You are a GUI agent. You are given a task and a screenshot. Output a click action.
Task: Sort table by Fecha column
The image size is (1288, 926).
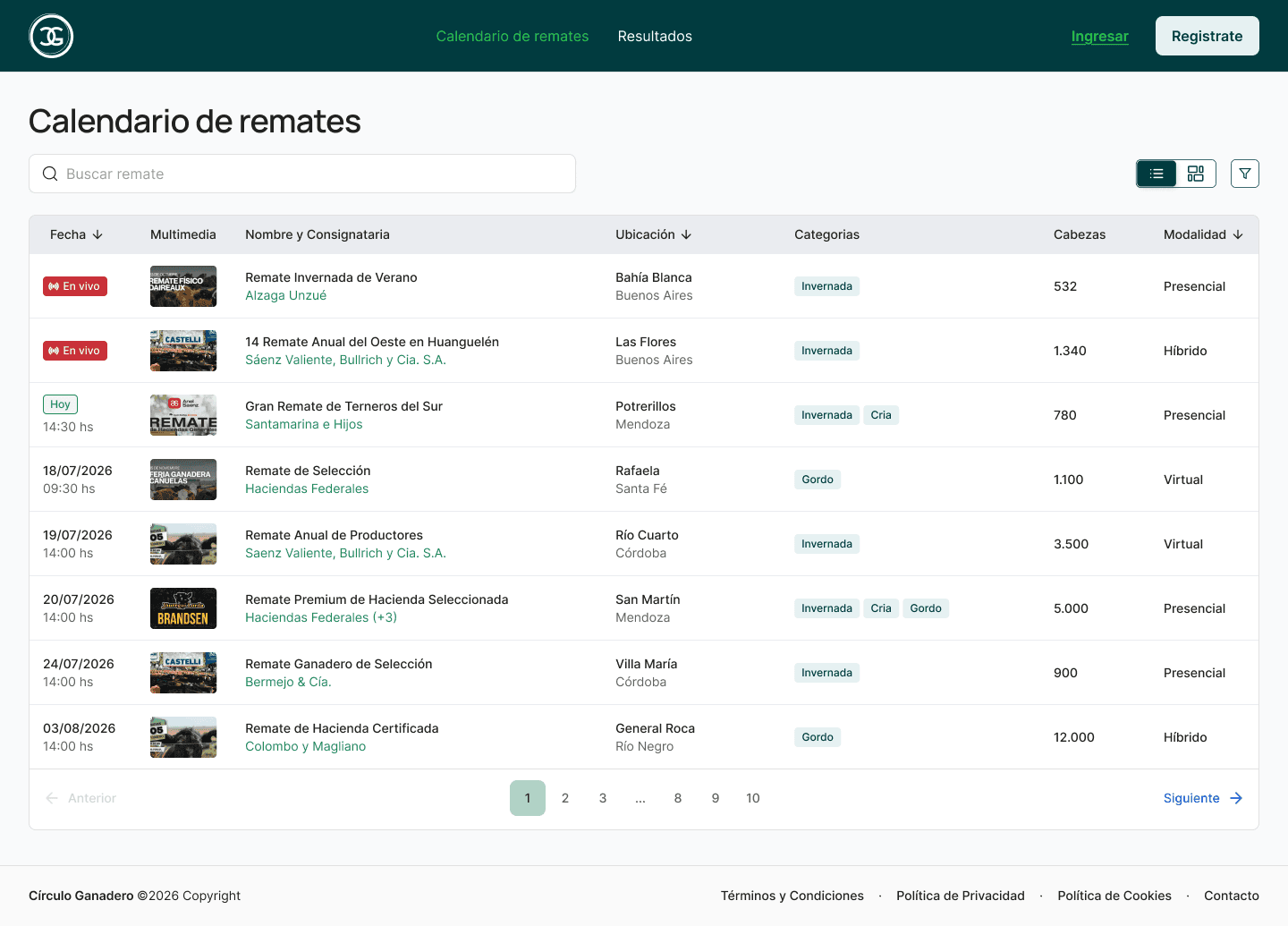[x=76, y=234]
